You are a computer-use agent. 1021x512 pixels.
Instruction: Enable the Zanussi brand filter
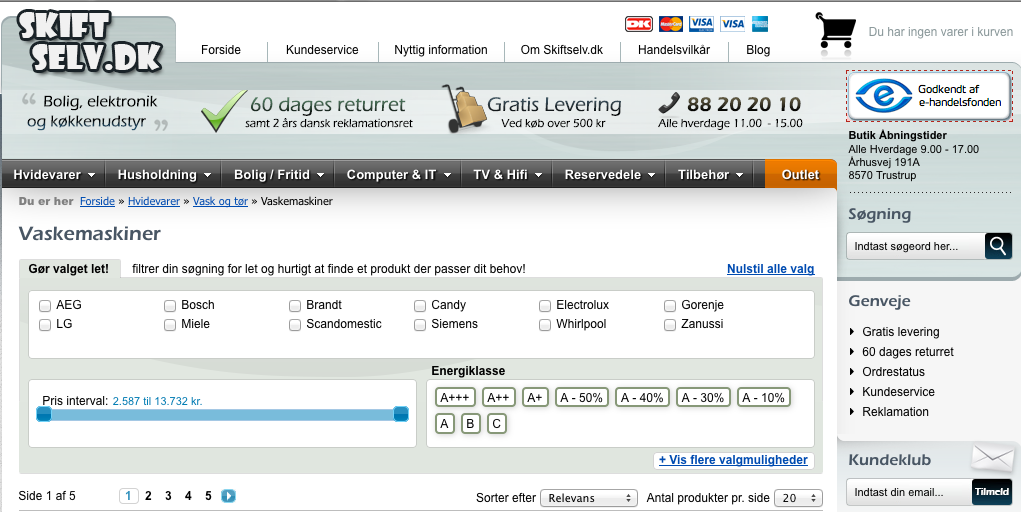[x=670, y=324]
